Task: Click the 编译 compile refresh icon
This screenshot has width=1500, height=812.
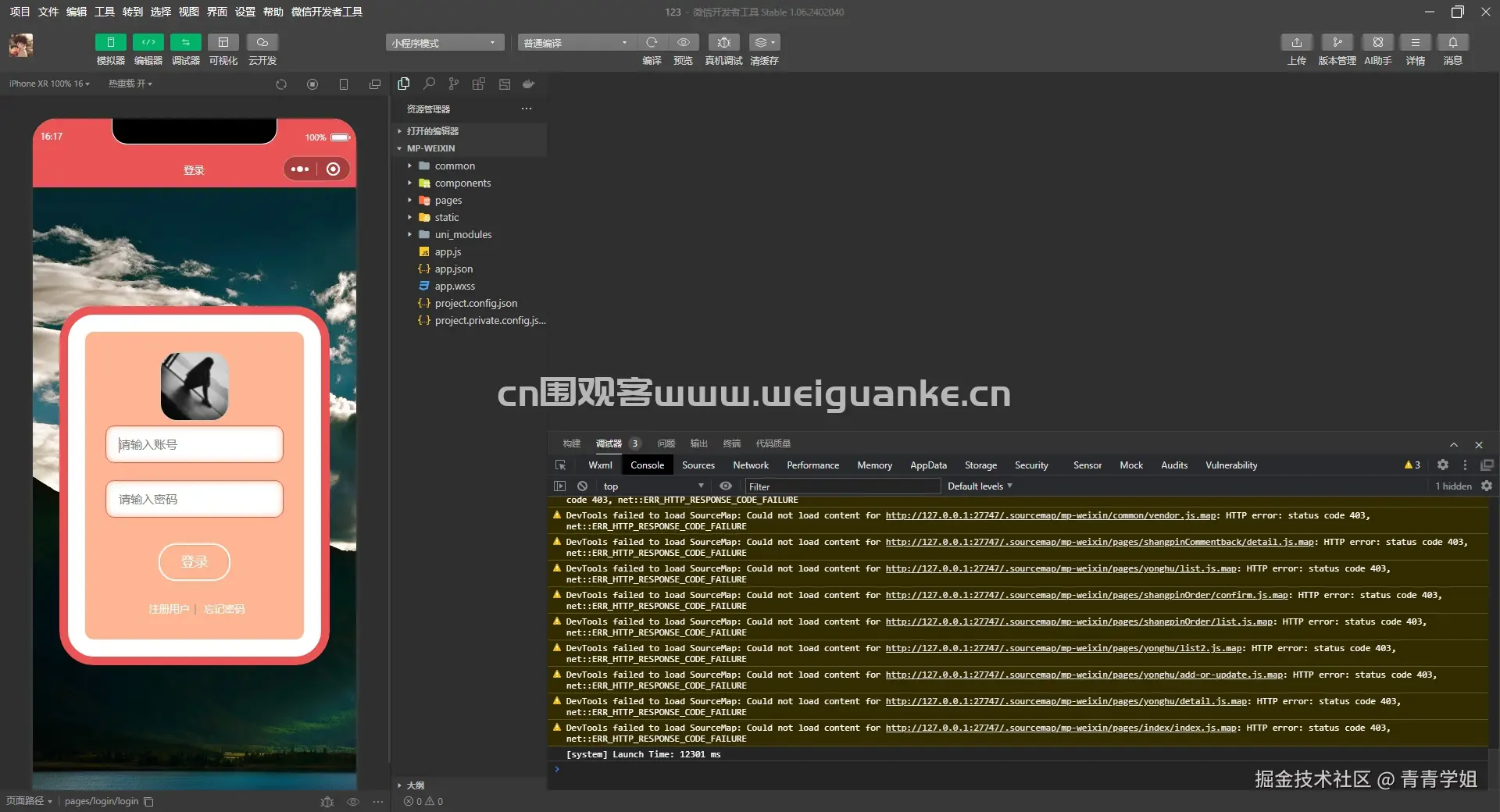Action: (x=652, y=42)
